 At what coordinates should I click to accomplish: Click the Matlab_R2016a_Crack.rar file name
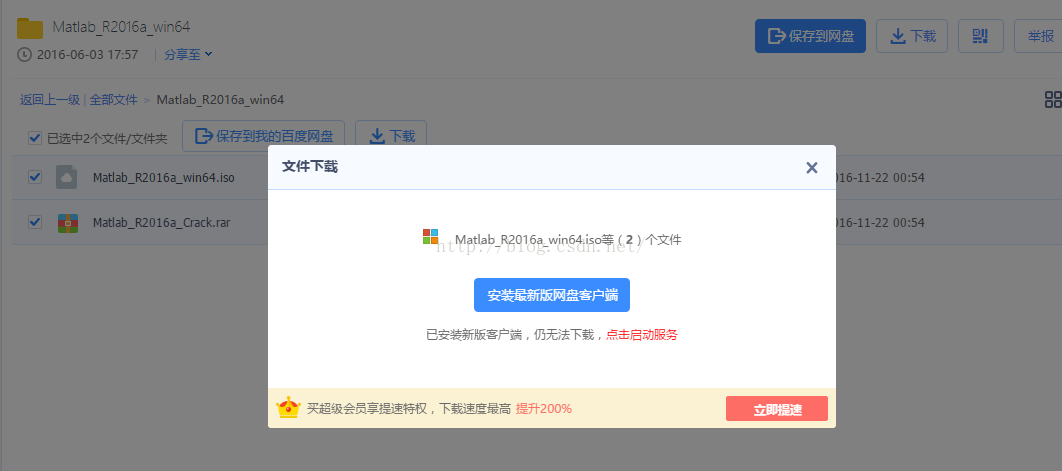click(161, 222)
